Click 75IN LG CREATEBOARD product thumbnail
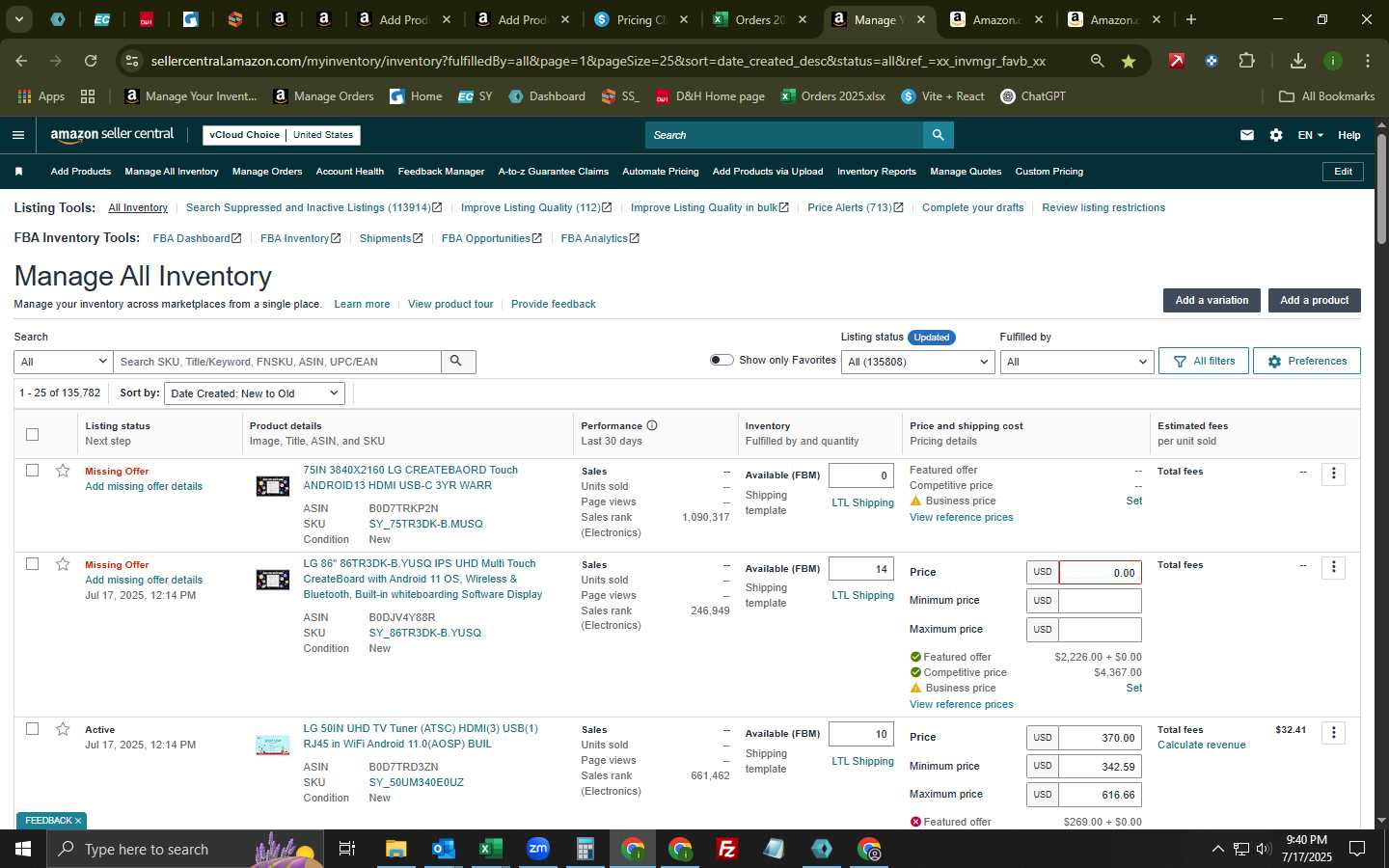Viewport: 1389px width, 868px height. (x=273, y=486)
